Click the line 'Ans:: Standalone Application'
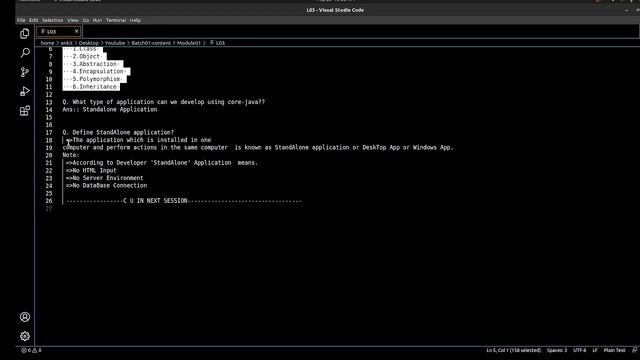The height and width of the screenshot is (360, 640). (110, 109)
